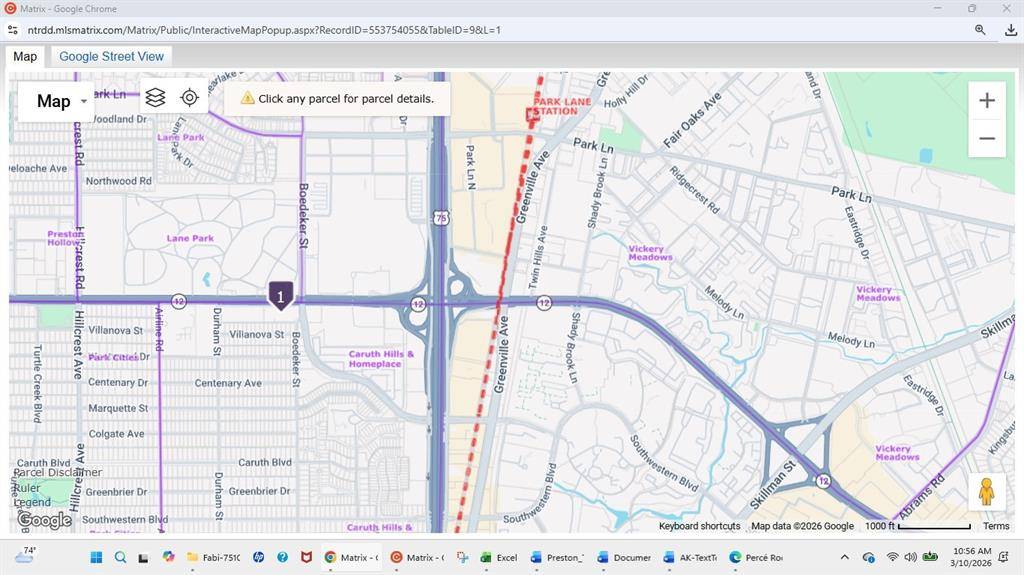Toggle the 1000 ft map scale
This screenshot has width=1024, height=575.
click(x=917, y=526)
